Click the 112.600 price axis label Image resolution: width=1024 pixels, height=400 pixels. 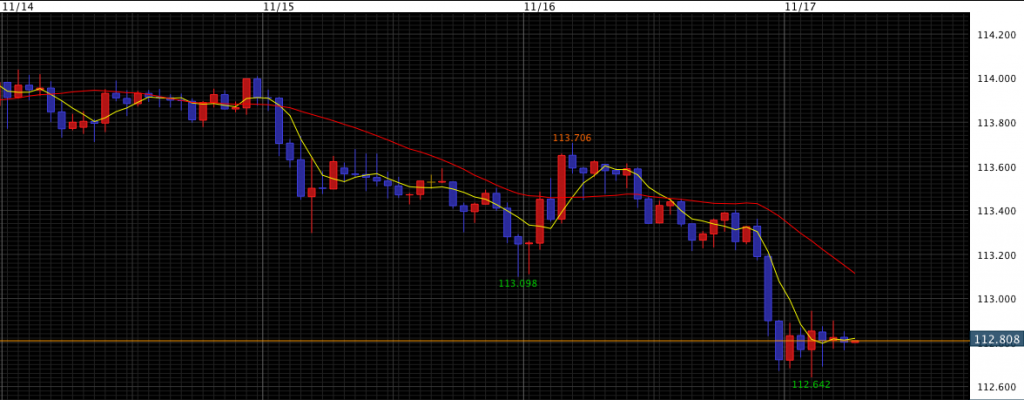click(x=997, y=388)
